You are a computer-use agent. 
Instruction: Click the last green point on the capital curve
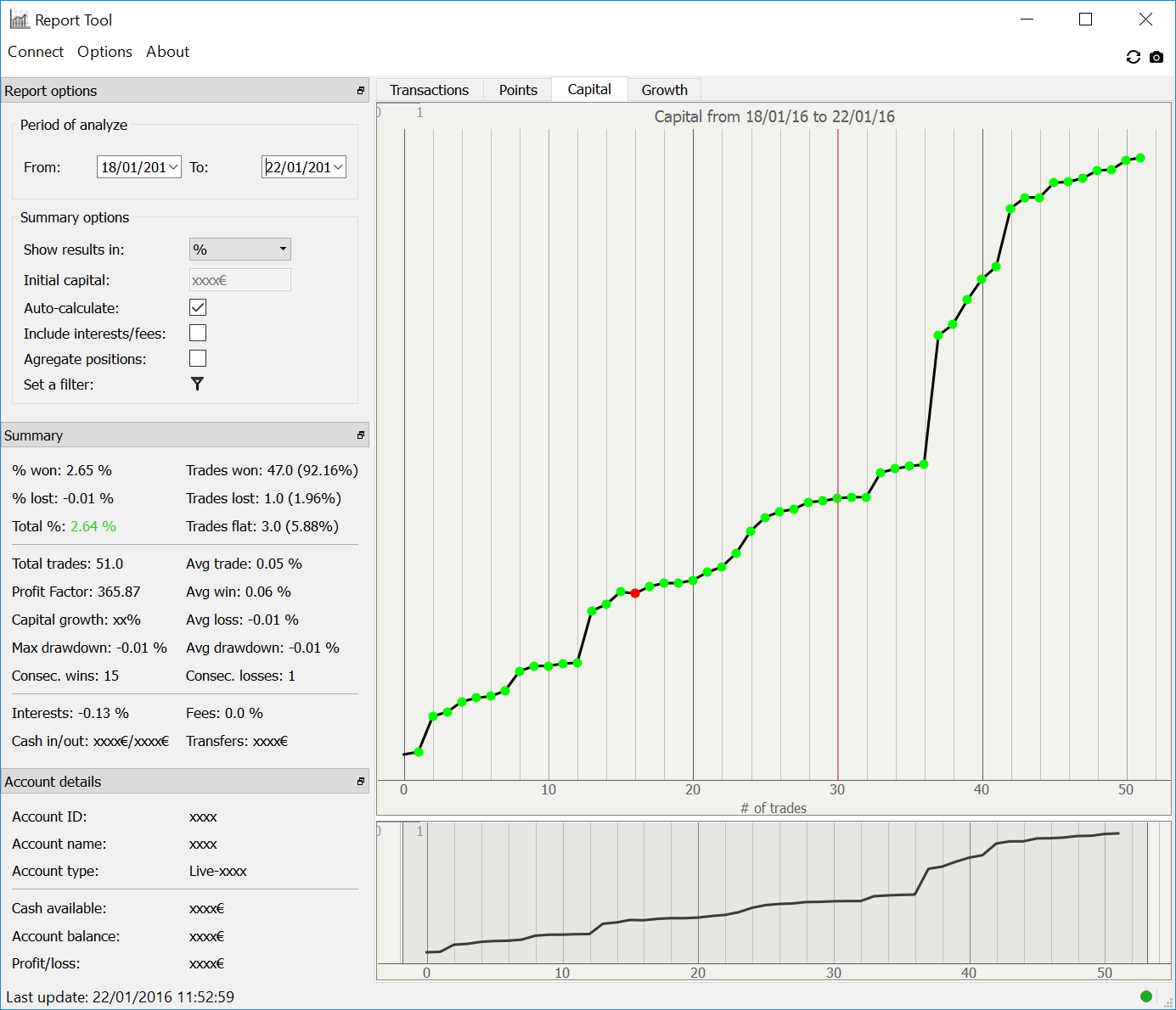click(x=1140, y=158)
